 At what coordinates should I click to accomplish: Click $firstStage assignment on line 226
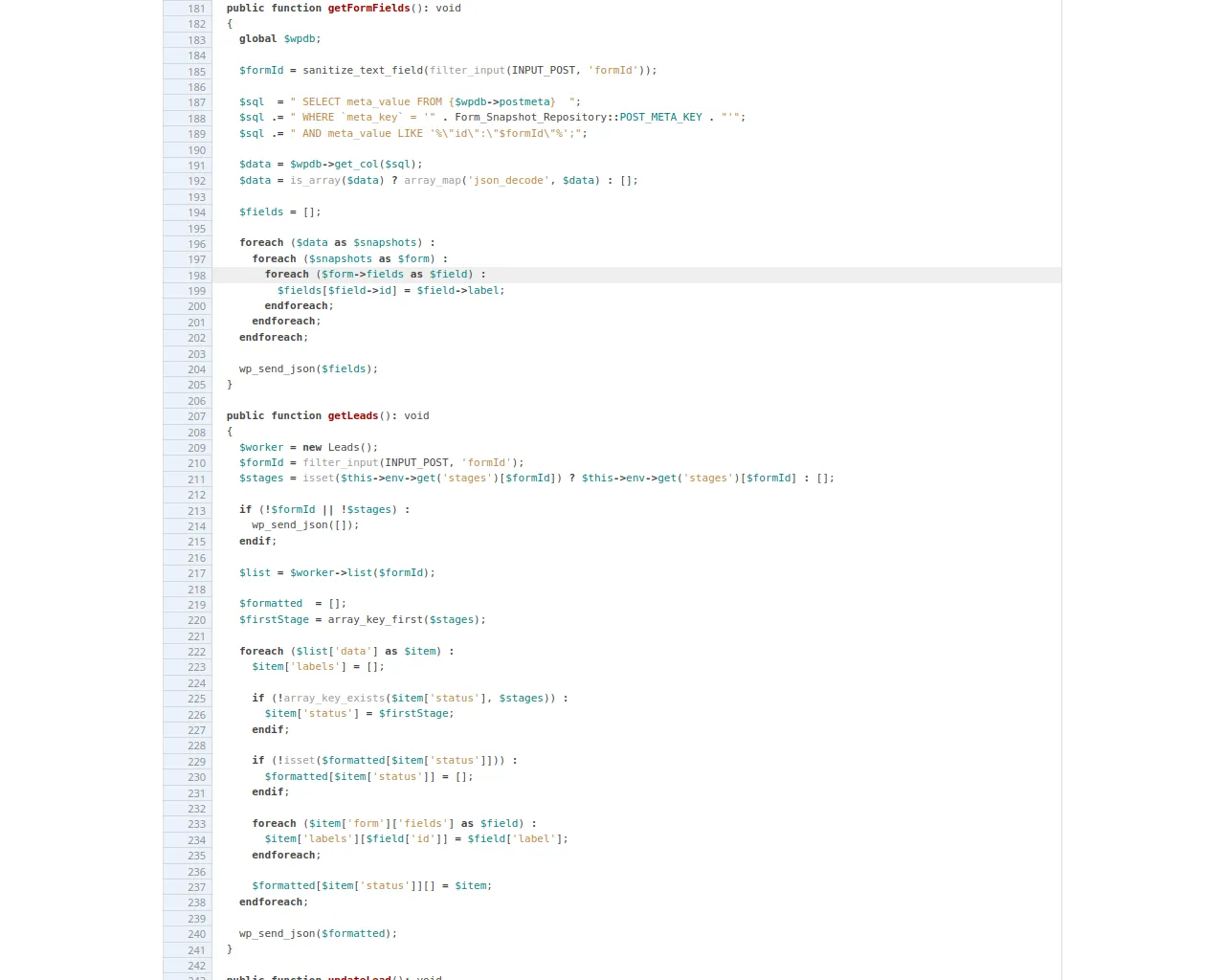tap(359, 714)
